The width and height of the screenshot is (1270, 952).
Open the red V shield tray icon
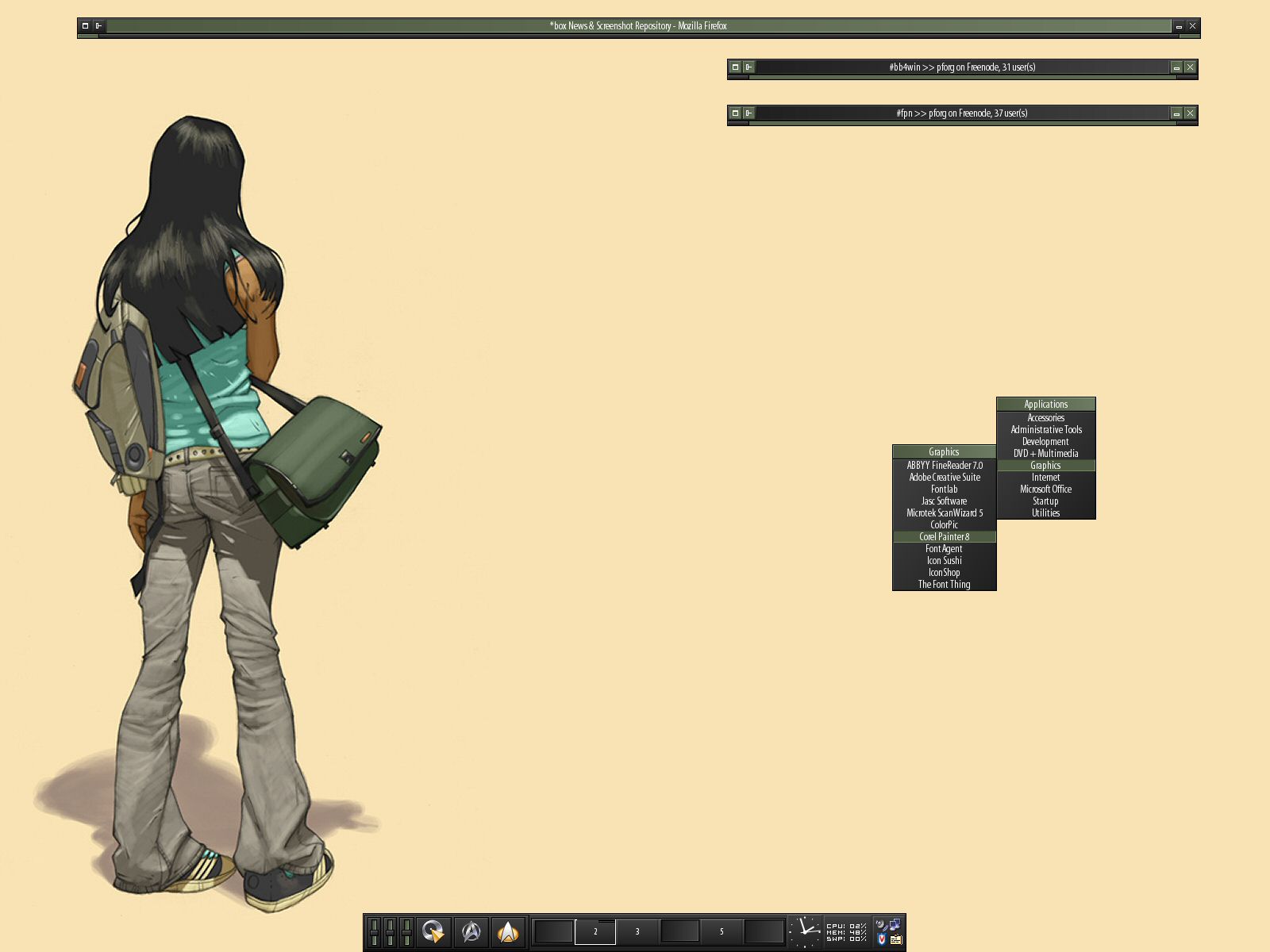(x=881, y=939)
